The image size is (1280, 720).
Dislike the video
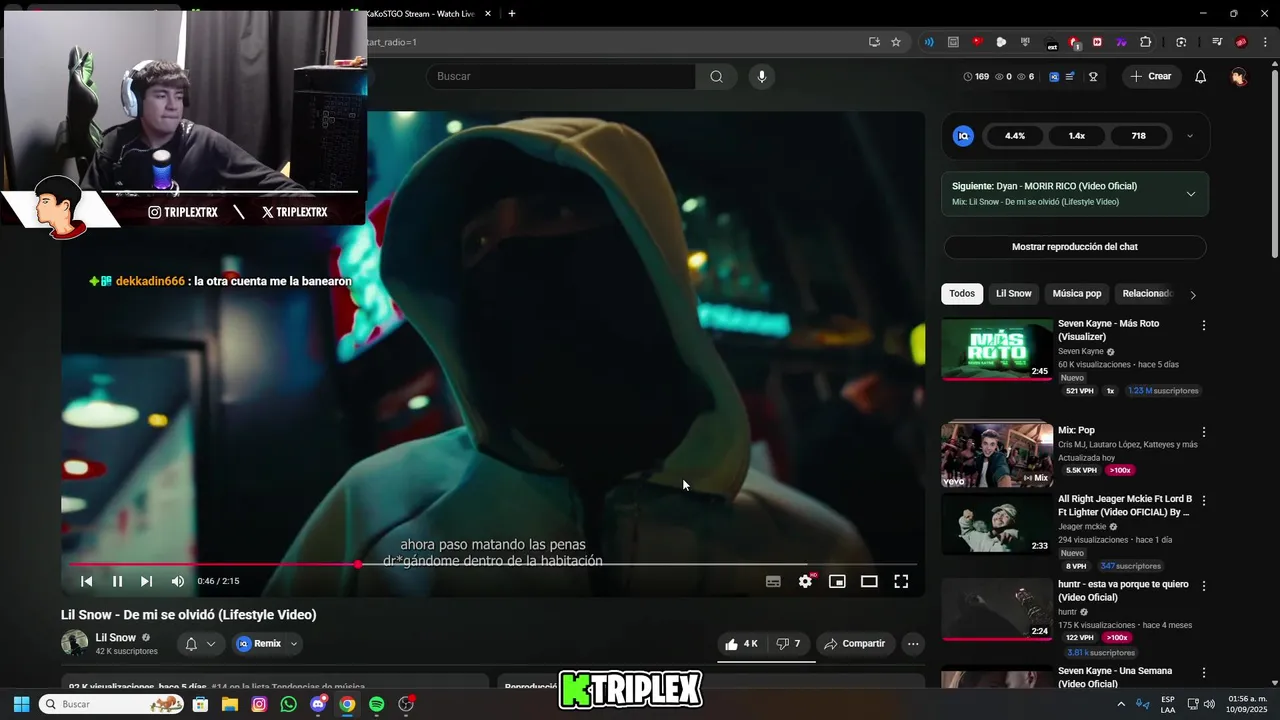pos(789,644)
